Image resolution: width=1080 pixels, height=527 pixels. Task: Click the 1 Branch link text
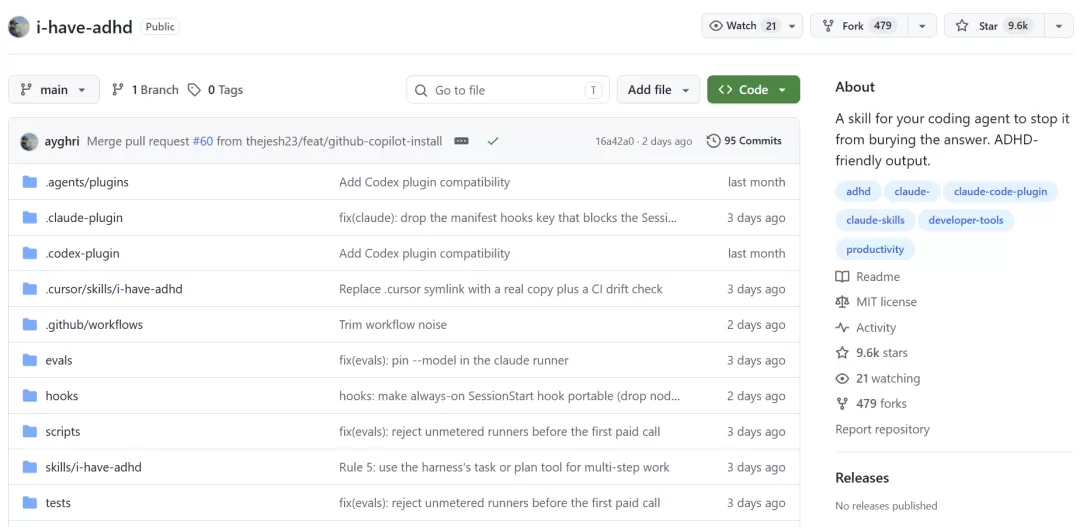click(x=155, y=90)
